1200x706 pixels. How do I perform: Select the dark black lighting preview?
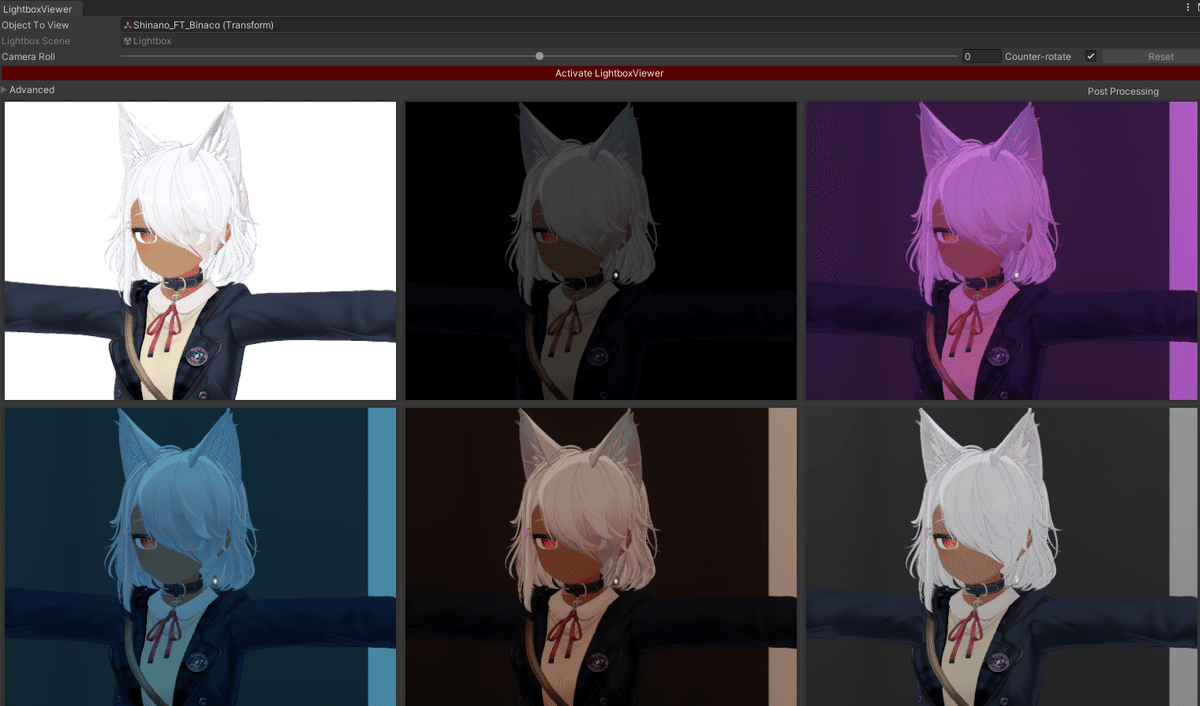tap(600, 250)
